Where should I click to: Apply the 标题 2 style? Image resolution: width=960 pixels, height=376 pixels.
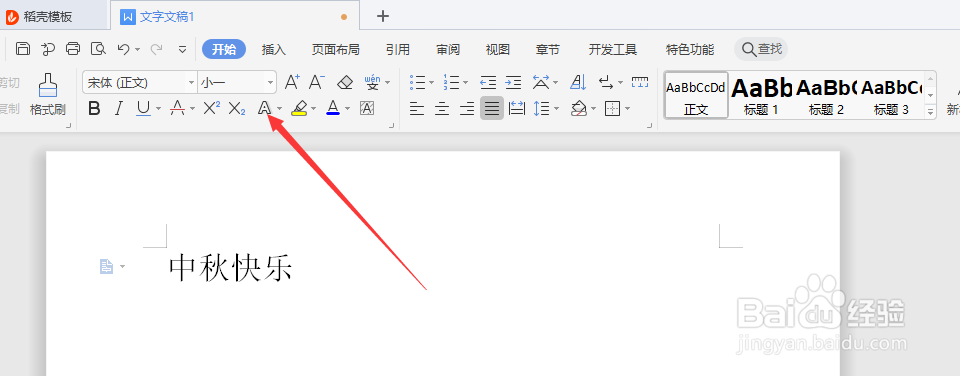click(826, 96)
